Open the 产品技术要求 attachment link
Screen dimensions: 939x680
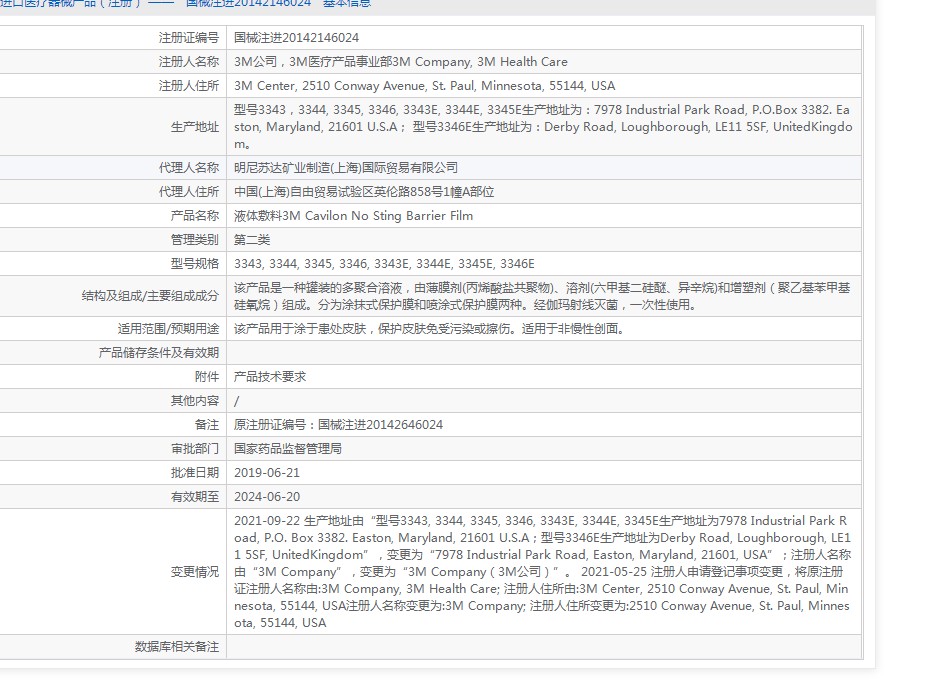pos(269,377)
